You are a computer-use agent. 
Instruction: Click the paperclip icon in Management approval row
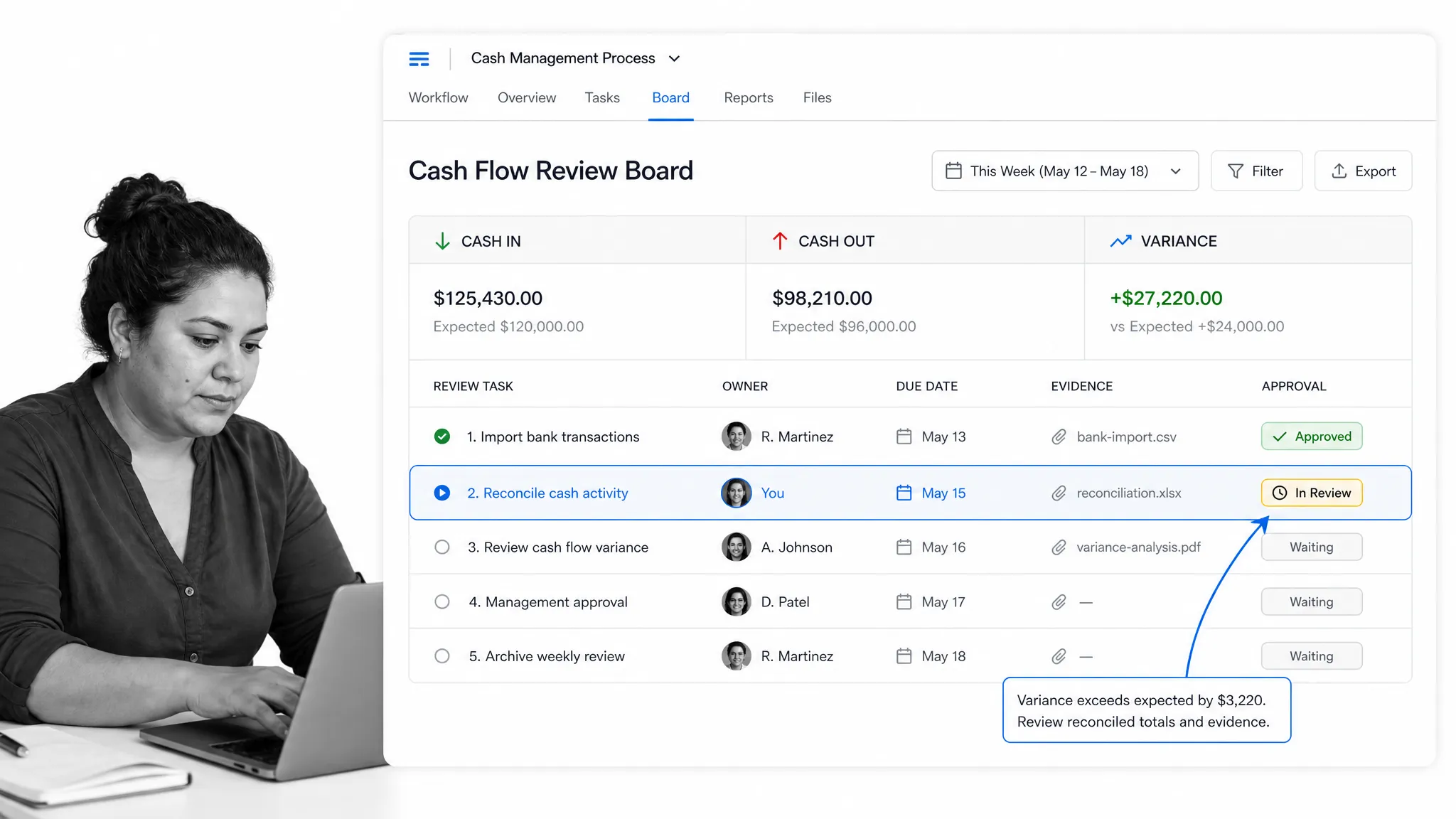pos(1059,601)
